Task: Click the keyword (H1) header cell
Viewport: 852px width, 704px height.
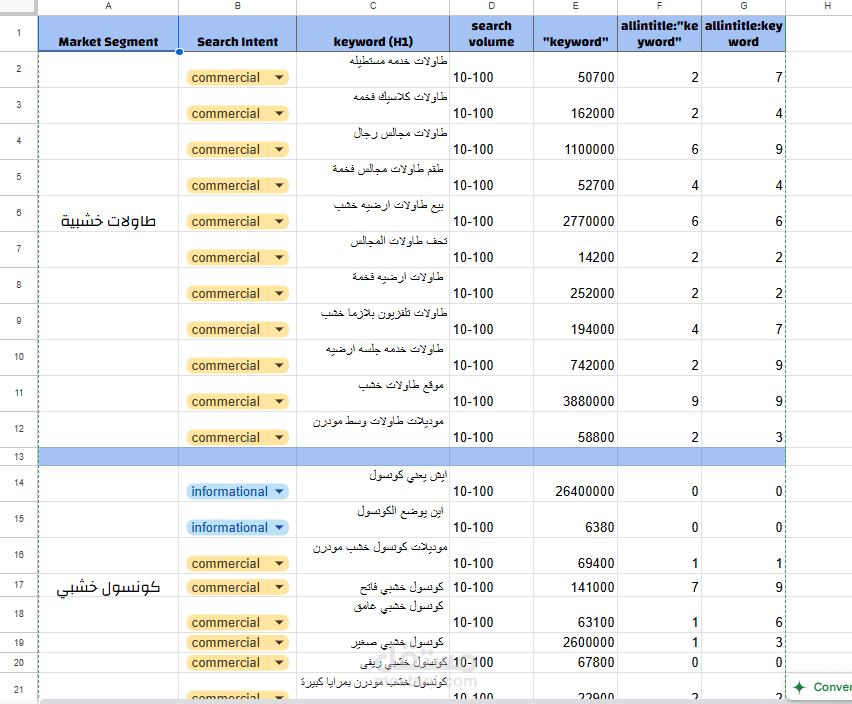Action: 373,34
